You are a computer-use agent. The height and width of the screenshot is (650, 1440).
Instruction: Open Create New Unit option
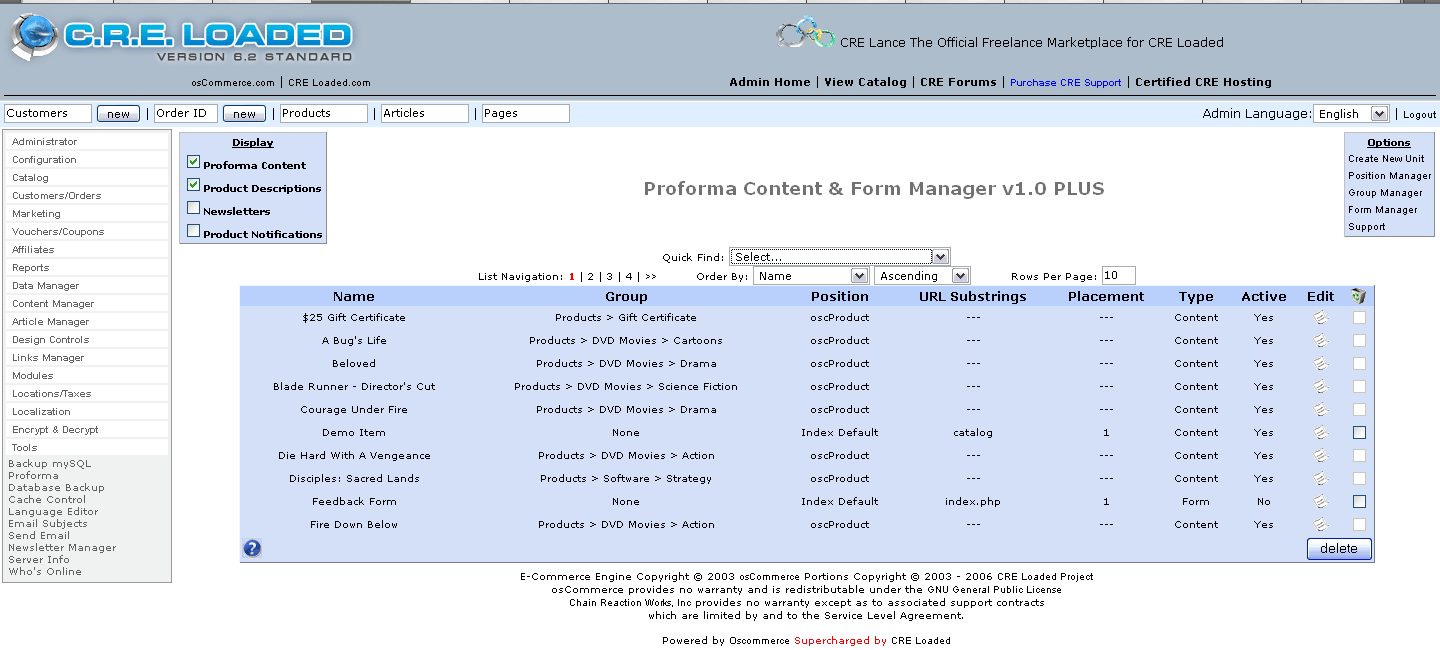click(1386, 159)
